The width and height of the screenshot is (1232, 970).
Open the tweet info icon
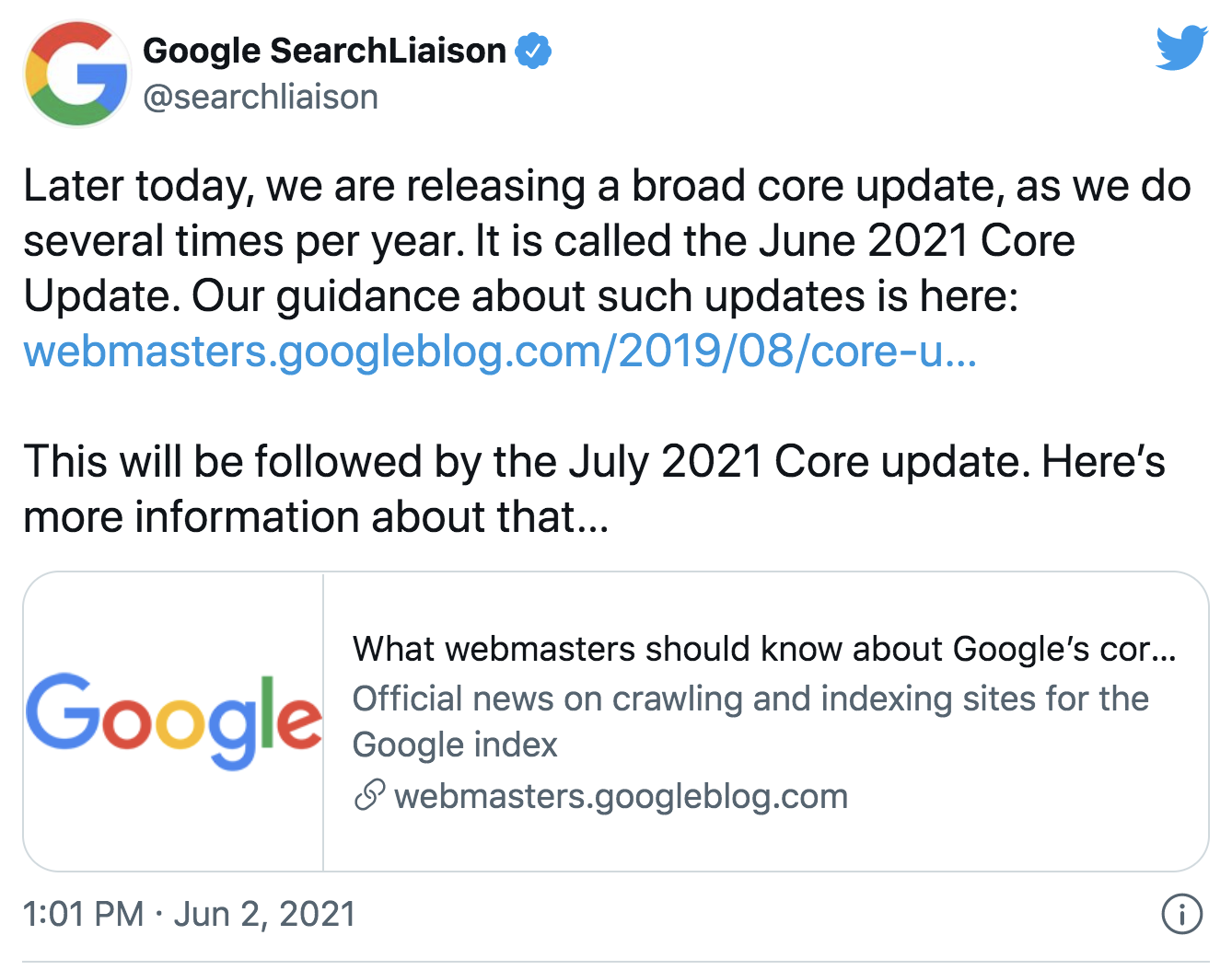click(1181, 914)
